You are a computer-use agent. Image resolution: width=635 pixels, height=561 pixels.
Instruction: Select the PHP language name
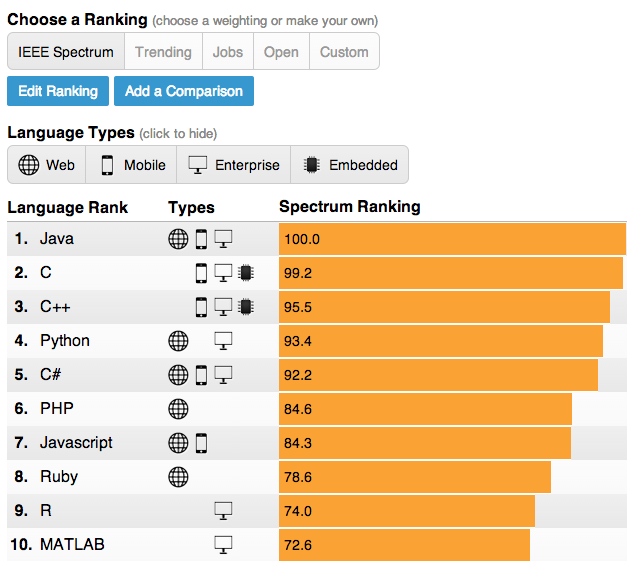tap(57, 409)
